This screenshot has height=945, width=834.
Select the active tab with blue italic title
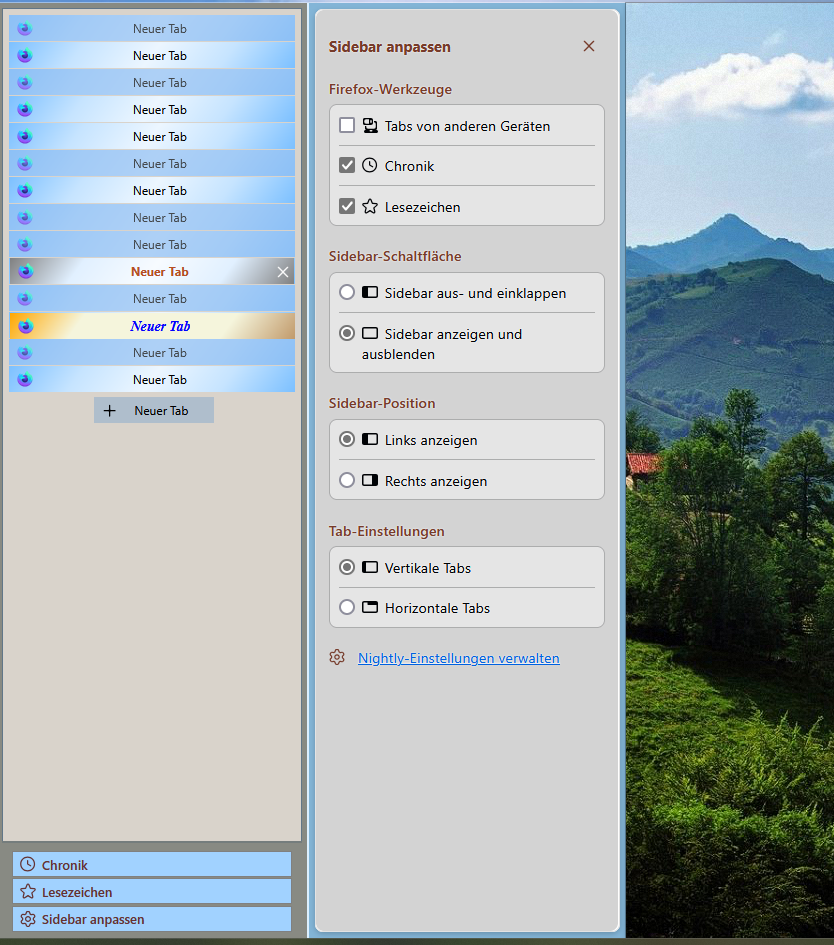[152, 325]
